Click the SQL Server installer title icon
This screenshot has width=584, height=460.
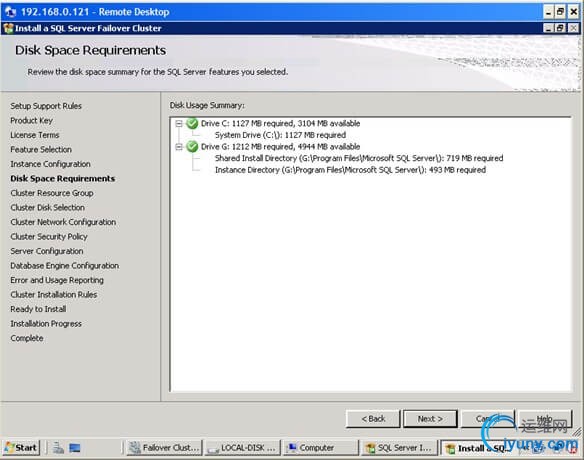click(x=8, y=28)
